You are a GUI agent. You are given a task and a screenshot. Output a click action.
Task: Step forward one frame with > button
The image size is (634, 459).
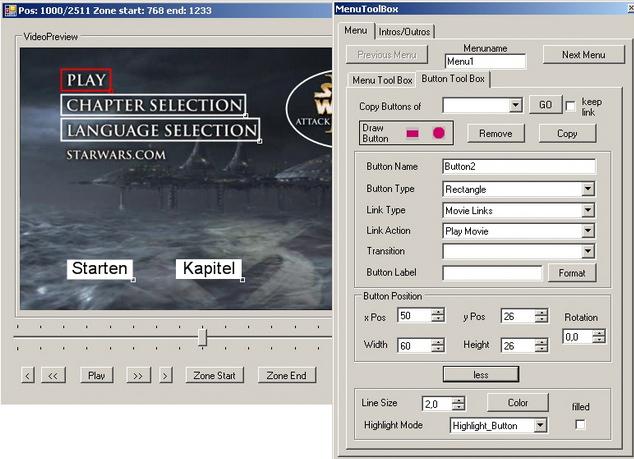pyautogui.click(x=165, y=375)
